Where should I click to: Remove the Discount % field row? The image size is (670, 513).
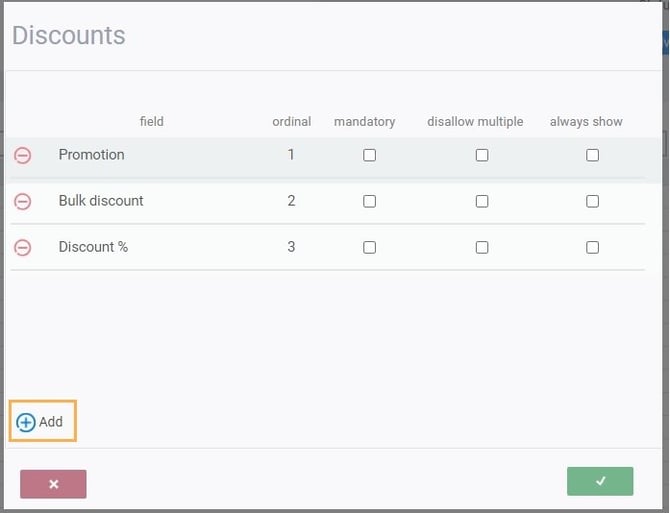coord(23,247)
